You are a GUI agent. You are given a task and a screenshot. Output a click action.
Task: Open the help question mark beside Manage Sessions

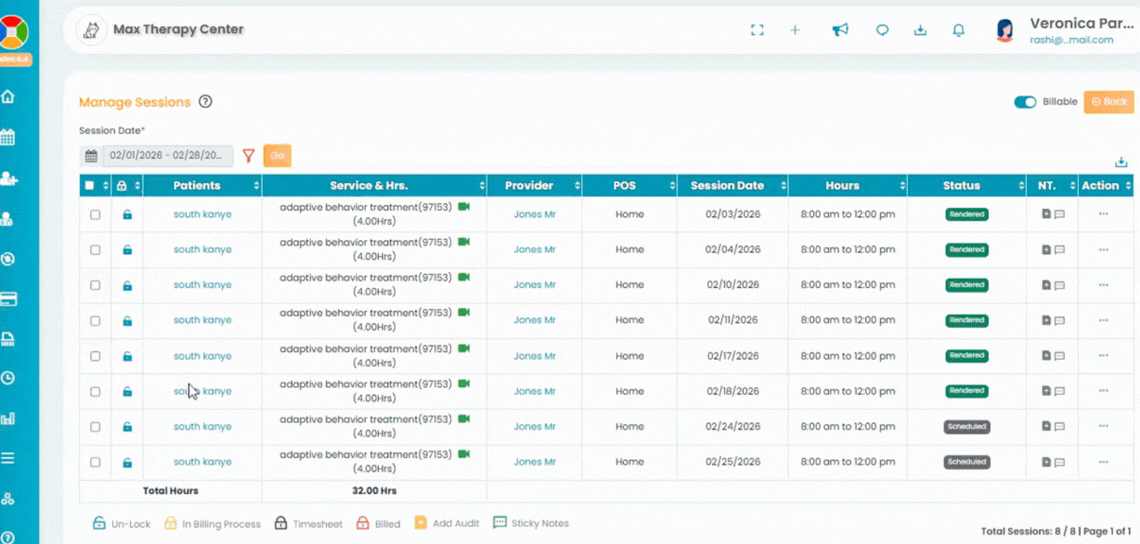point(205,102)
